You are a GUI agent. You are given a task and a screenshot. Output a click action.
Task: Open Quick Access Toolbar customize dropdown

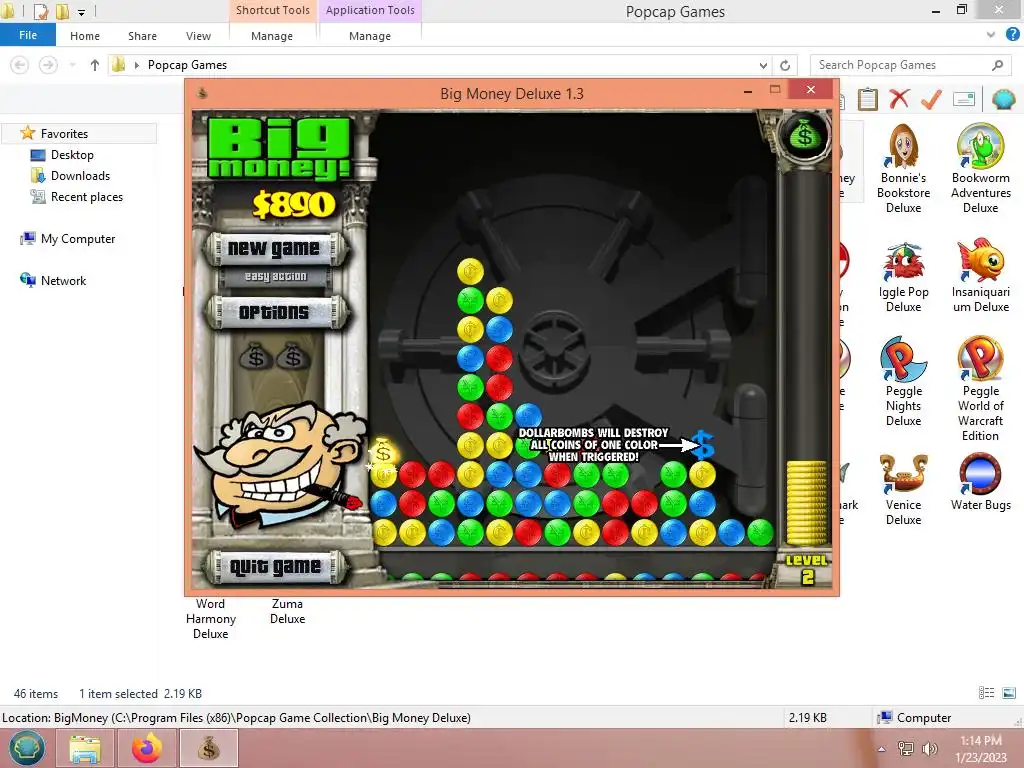[81, 12]
